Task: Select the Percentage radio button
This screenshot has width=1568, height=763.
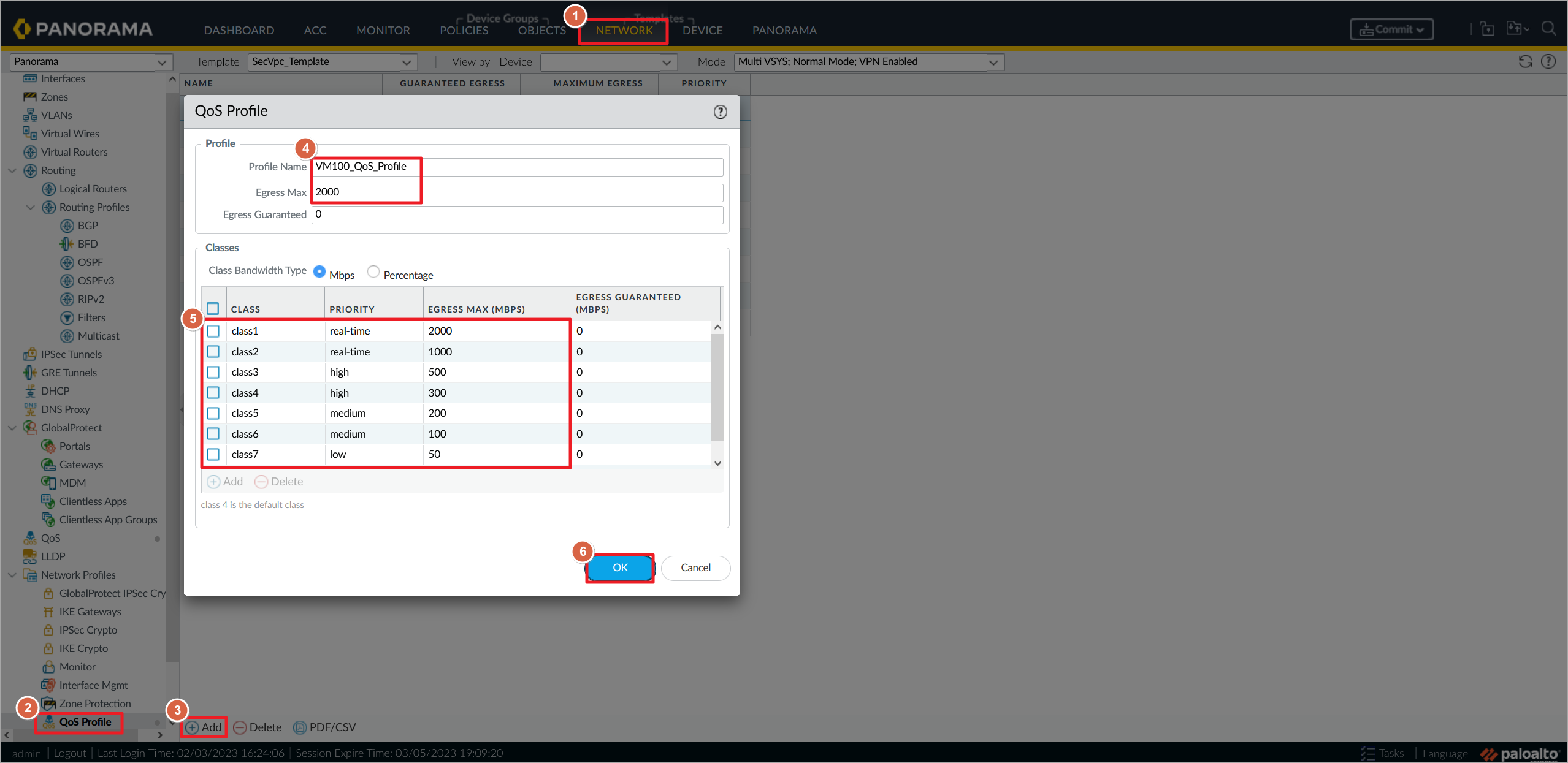Action: point(374,274)
